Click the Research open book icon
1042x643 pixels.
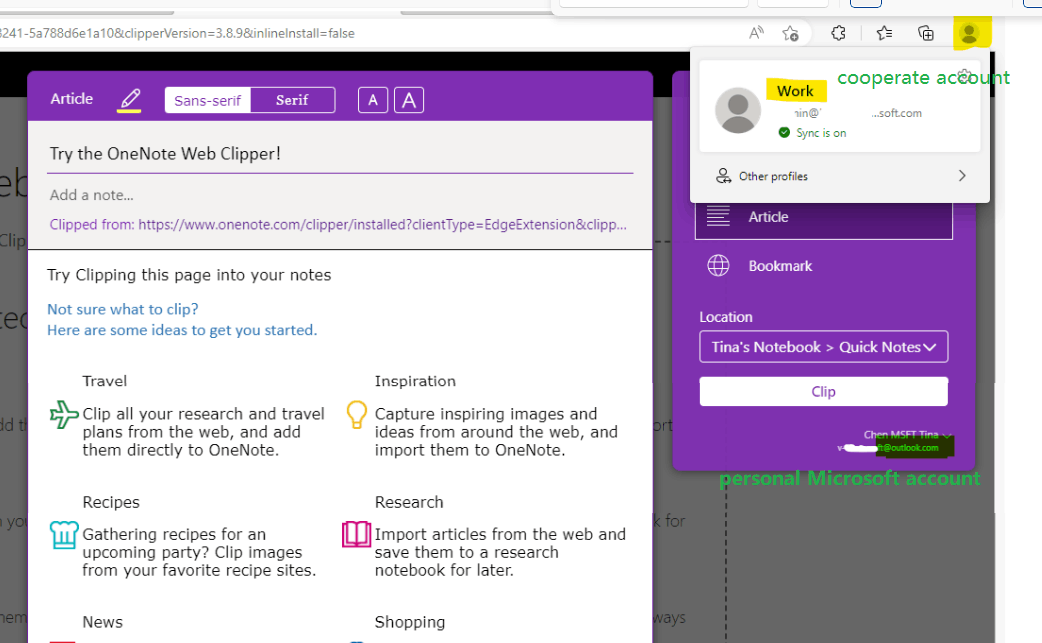[x=356, y=534]
